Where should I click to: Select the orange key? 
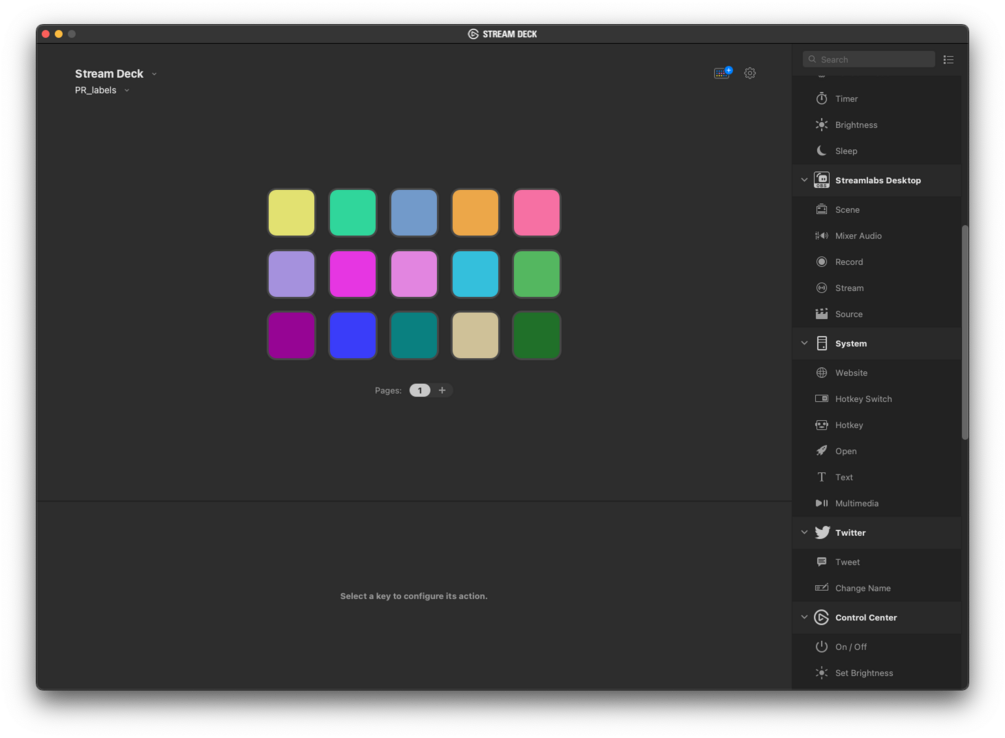pos(476,213)
